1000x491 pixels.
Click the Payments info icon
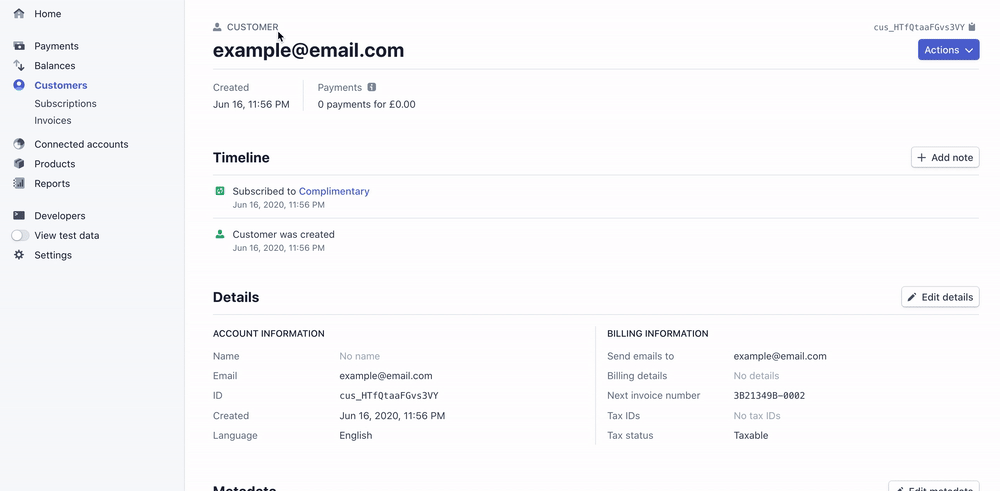372,88
